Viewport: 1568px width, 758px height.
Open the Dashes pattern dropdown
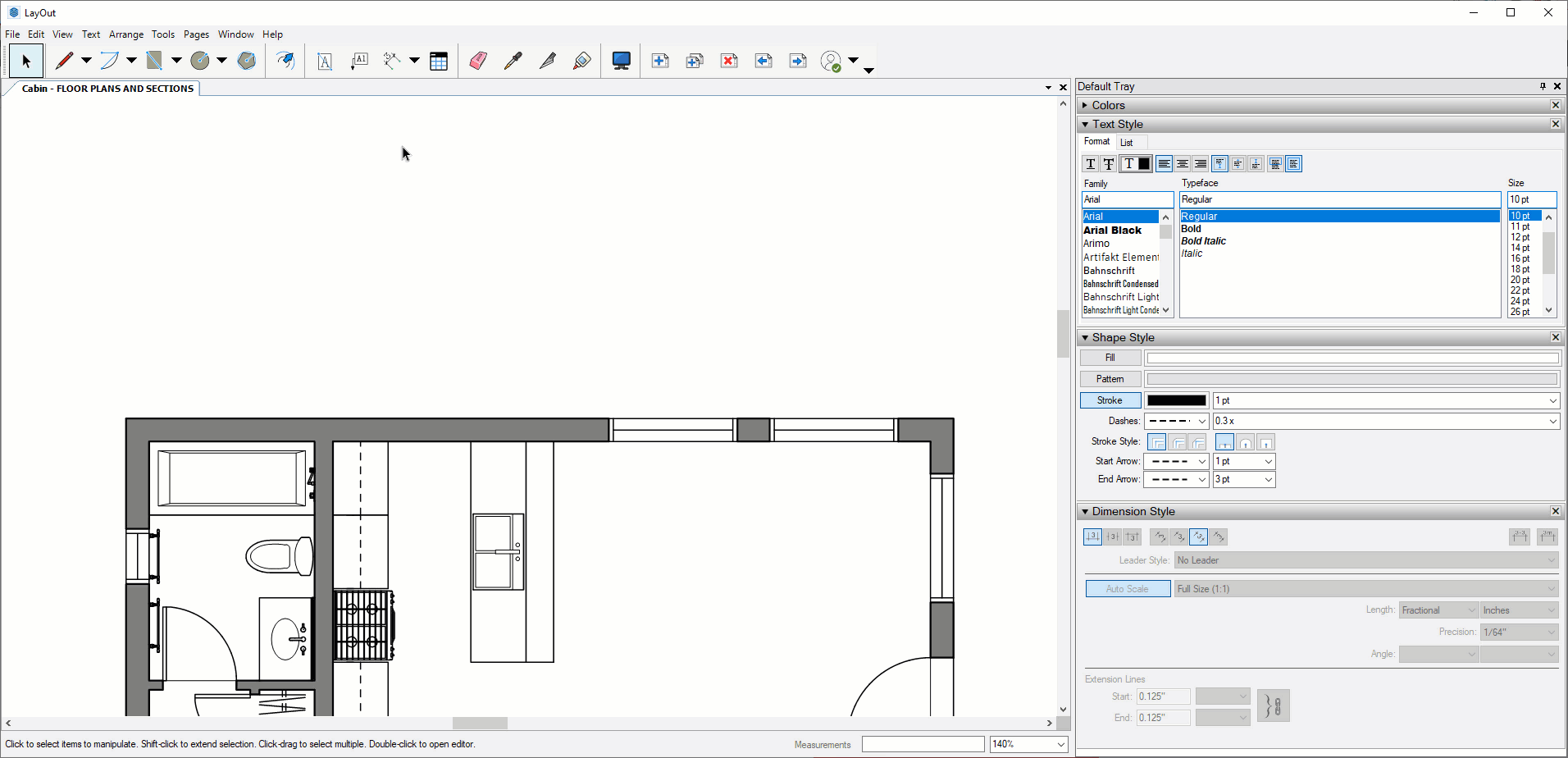[x=1177, y=421]
